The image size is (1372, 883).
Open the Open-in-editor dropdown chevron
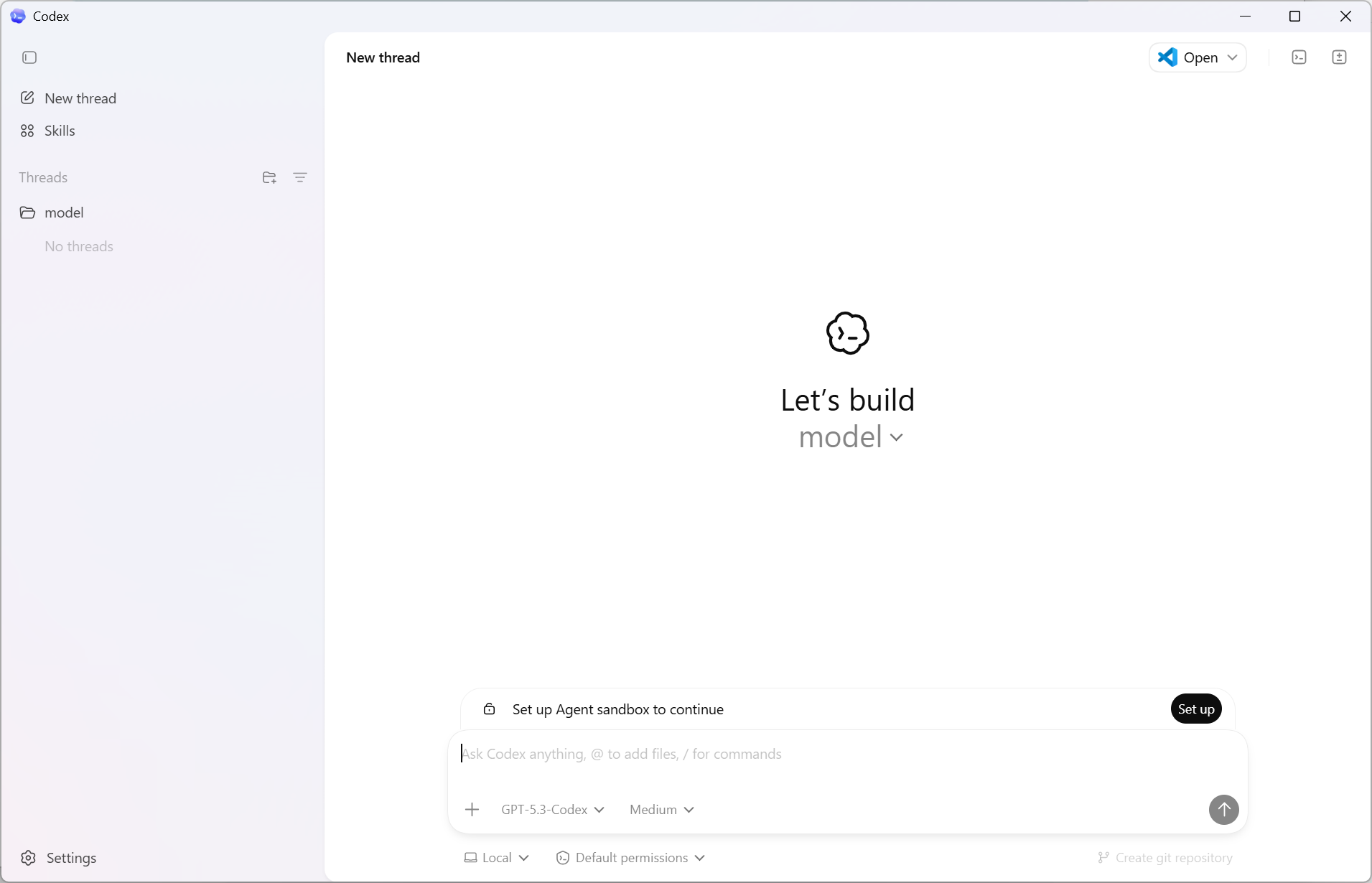(1232, 57)
